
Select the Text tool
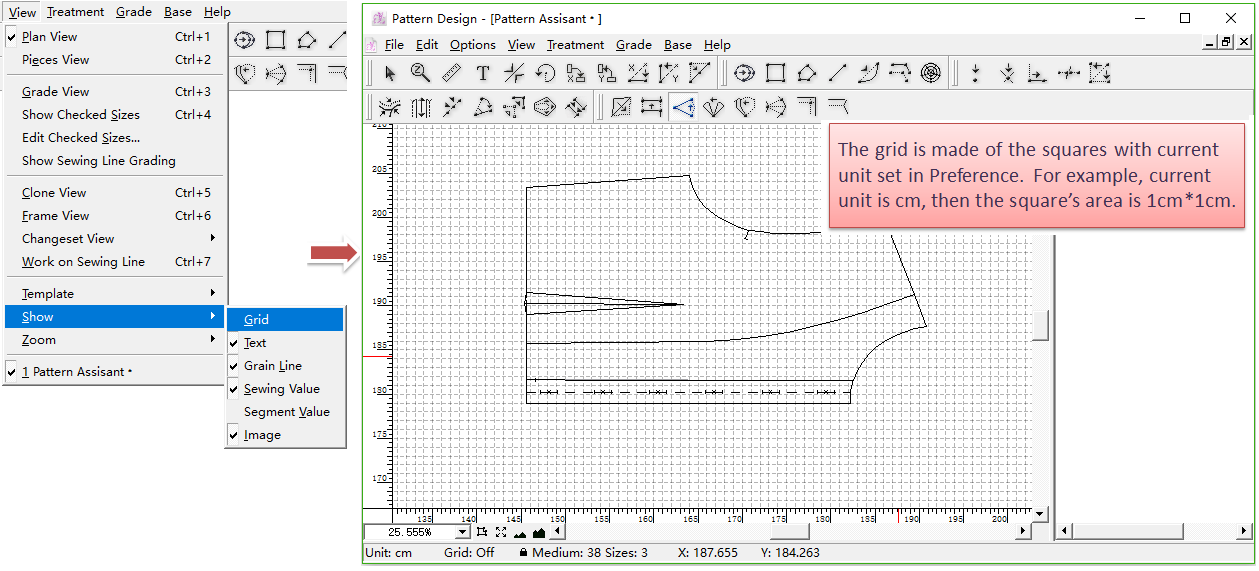482,73
